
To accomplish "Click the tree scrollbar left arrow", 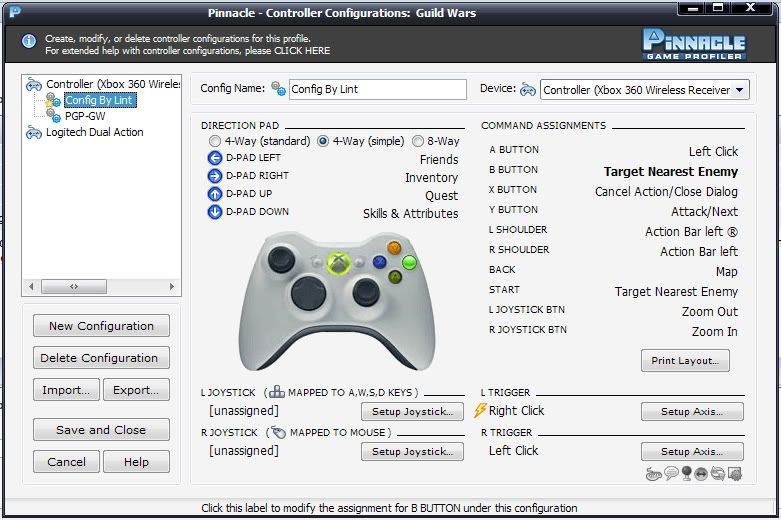I will (x=31, y=286).
